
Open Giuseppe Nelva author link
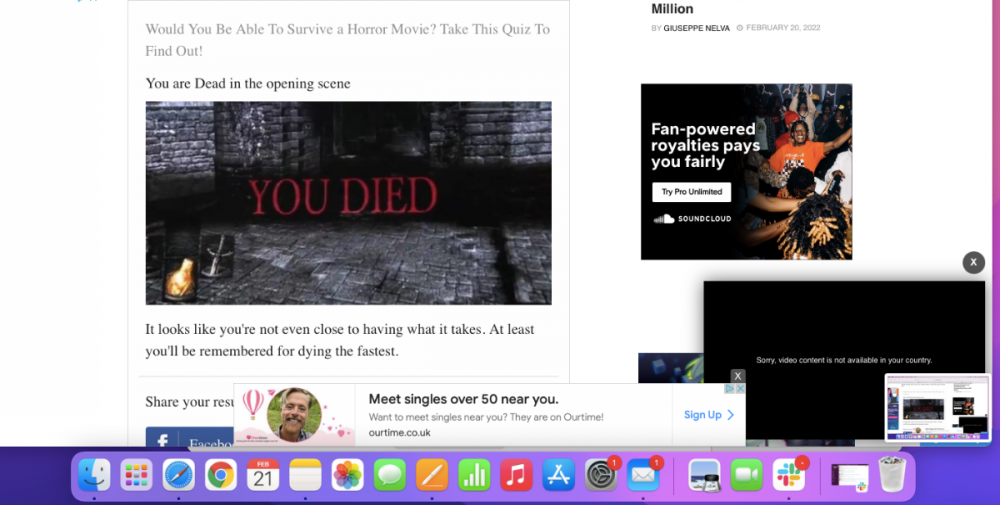(x=696, y=28)
